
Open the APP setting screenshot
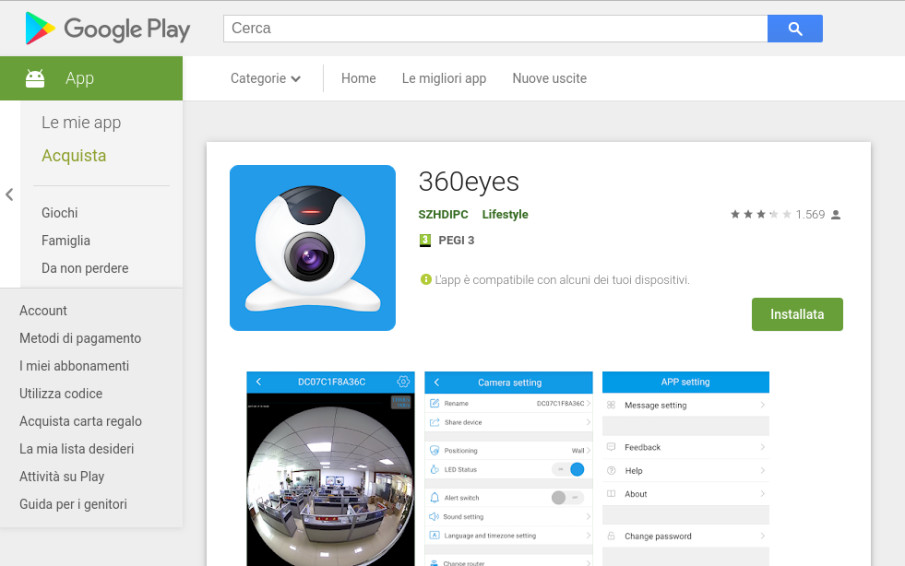tap(686, 468)
